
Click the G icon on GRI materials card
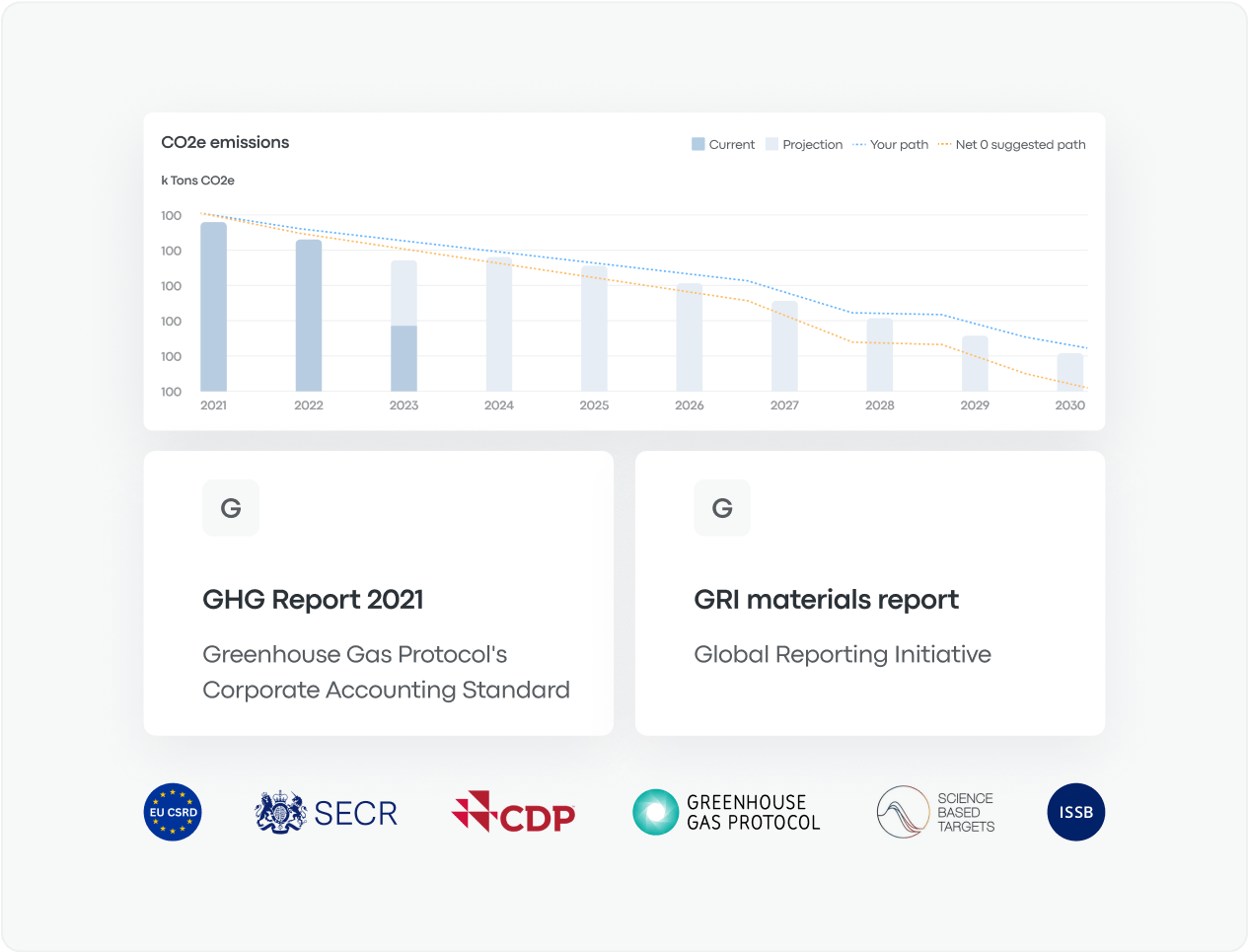coord(722,508)
